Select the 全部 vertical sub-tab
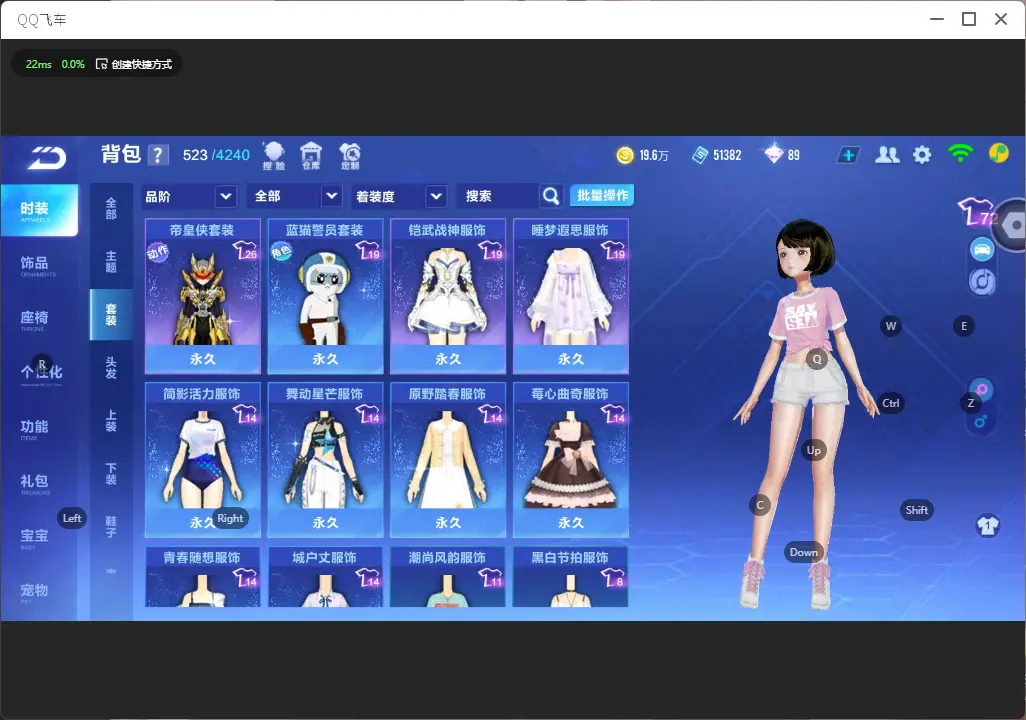Screen dimensions: 1026x720 pos(111,209)
